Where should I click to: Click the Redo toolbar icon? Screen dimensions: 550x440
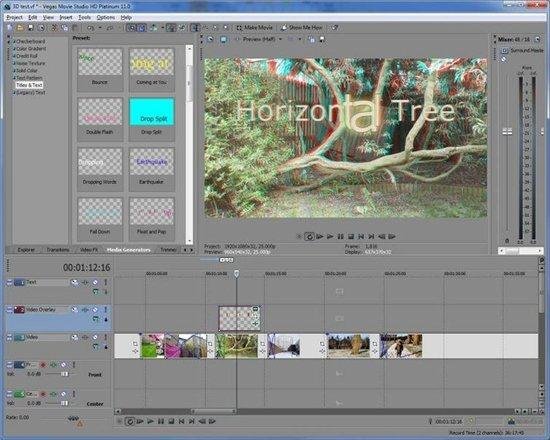pyautogui.click(x=110, y=28)
